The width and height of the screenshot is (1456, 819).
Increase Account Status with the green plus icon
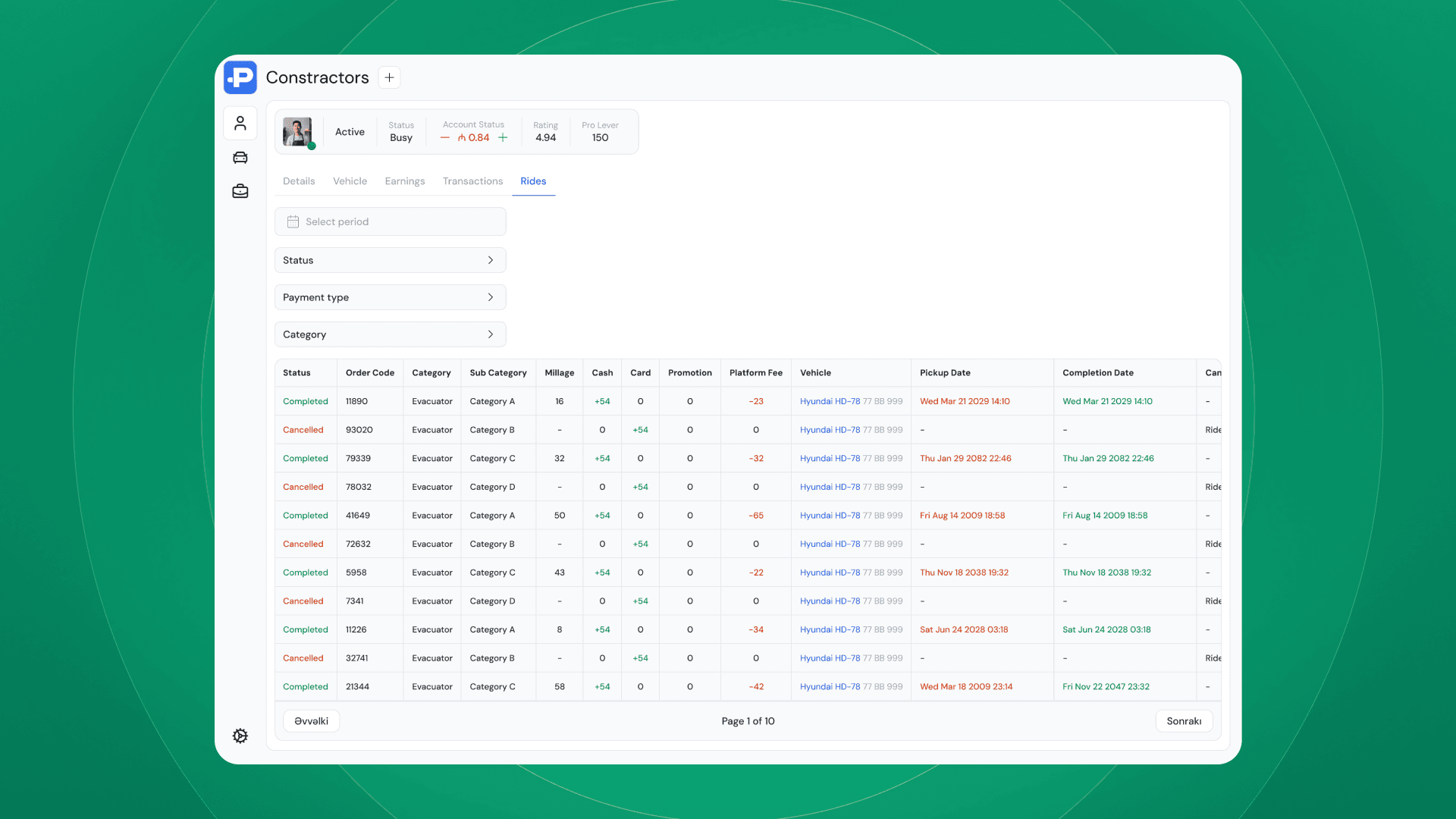point(503,137)
